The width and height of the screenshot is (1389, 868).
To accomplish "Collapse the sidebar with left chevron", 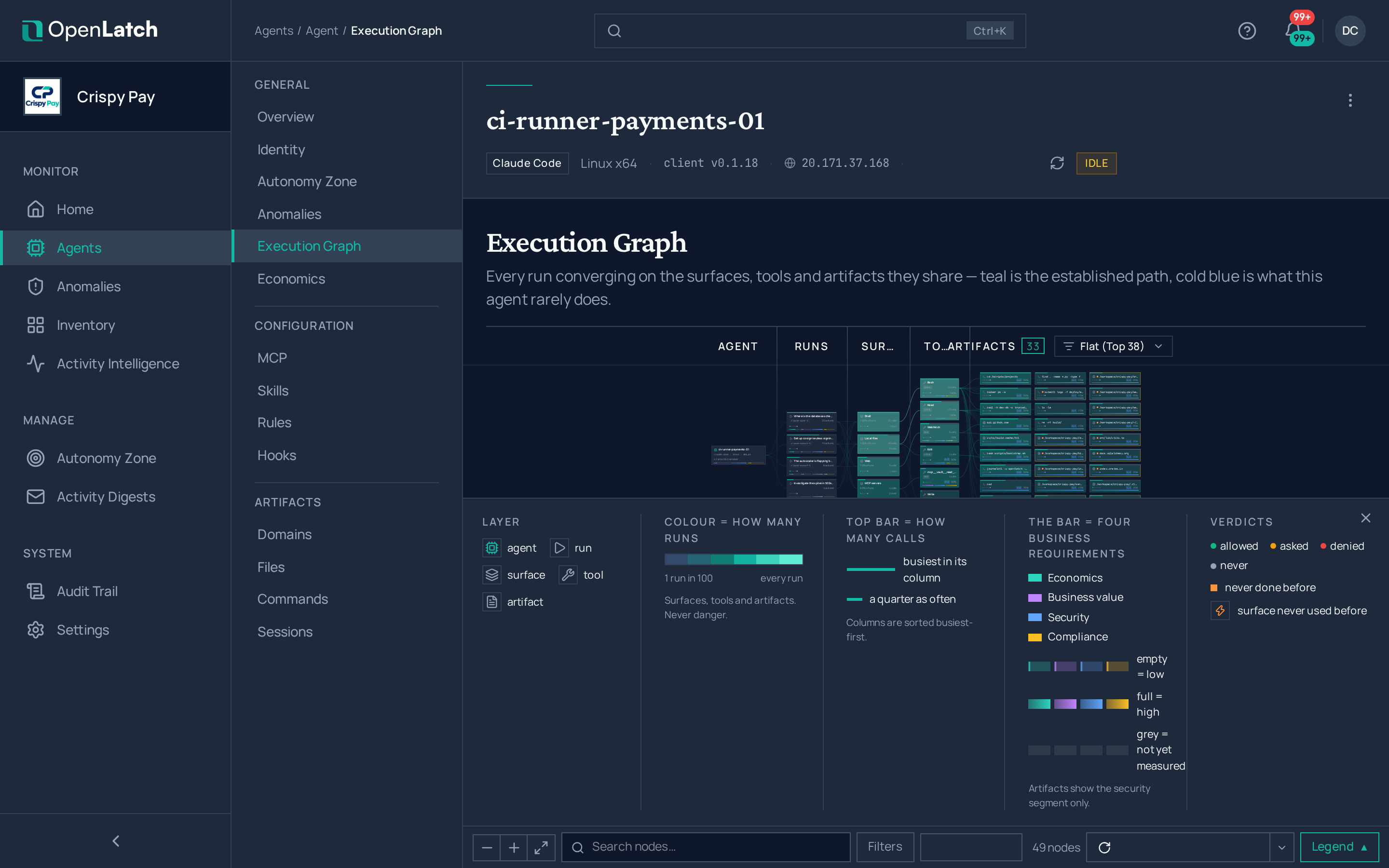I will 115,841.
